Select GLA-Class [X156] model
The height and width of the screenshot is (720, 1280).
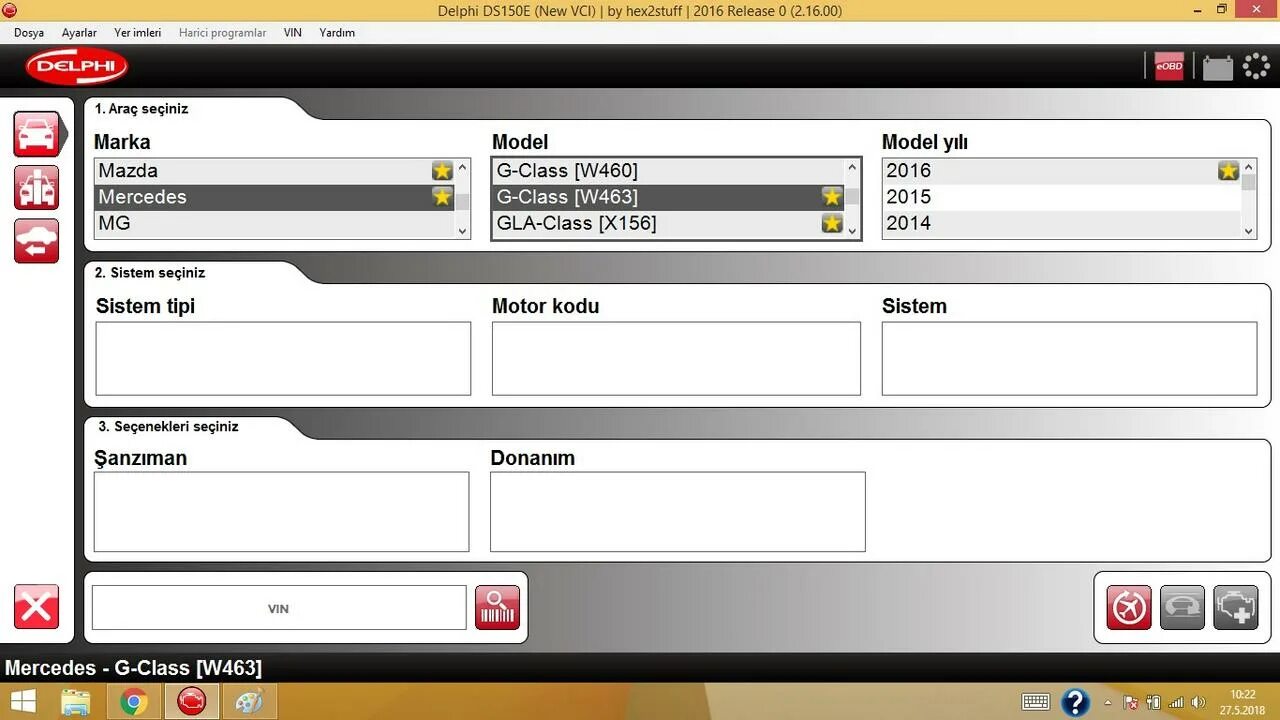click(x=668, y=223)
